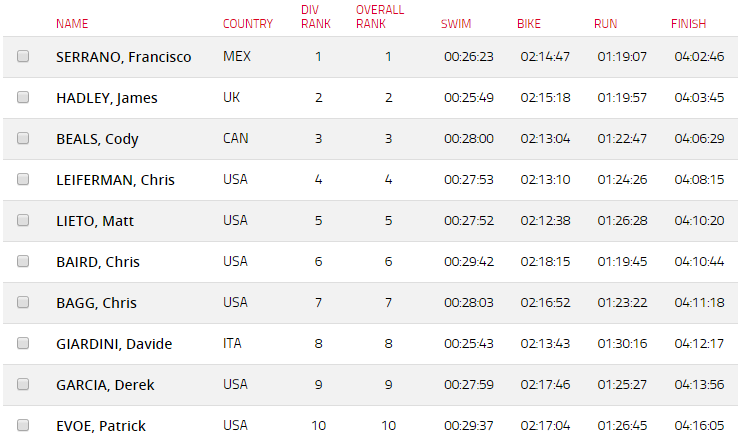Enable the checkbox for BAIRD, Chris
Screen dimensions: 738x446
[x=23, y=261]
